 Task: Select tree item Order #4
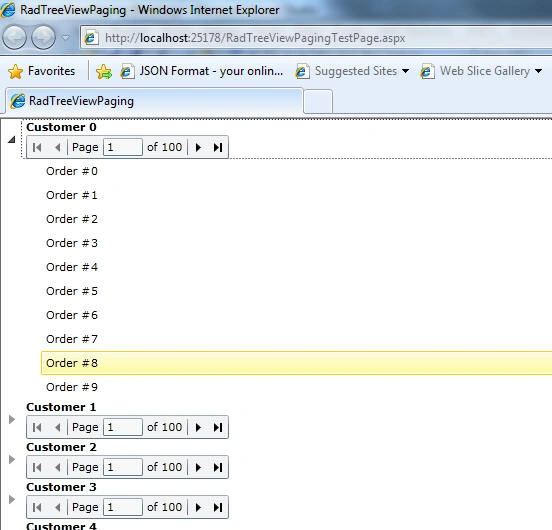coord(72,267)
